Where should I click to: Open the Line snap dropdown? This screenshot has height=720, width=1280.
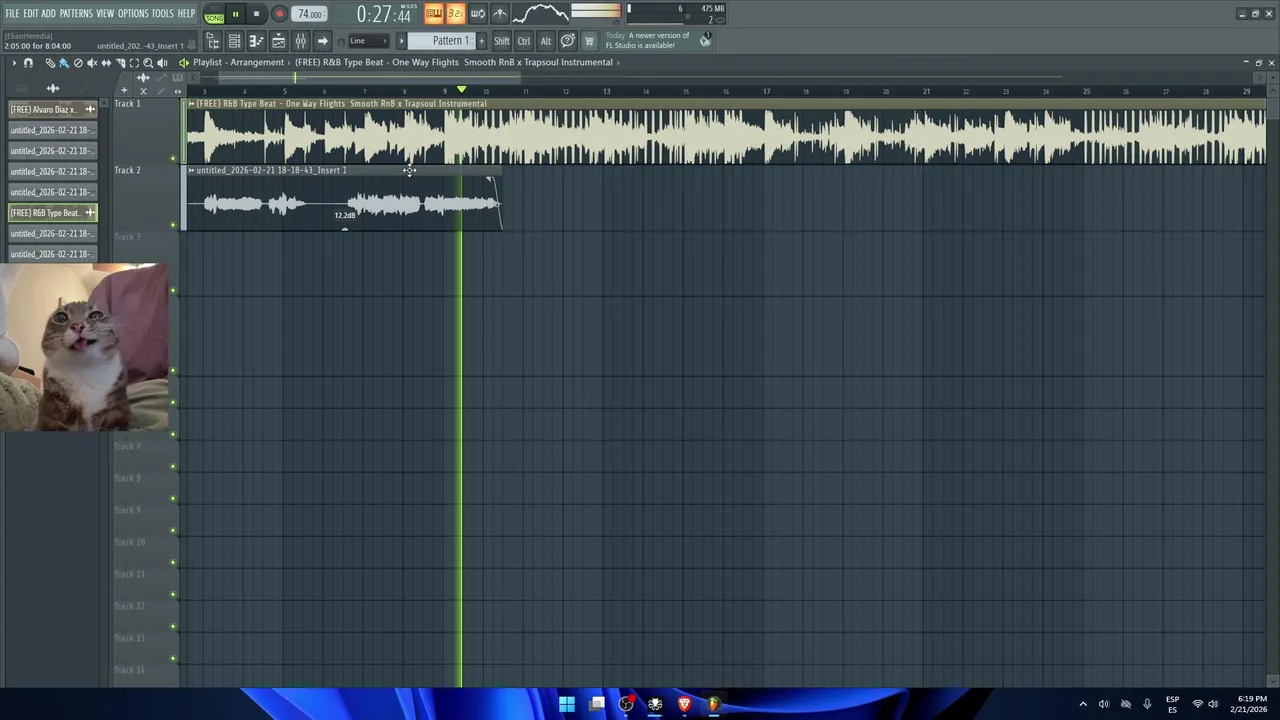coord(367,41)
